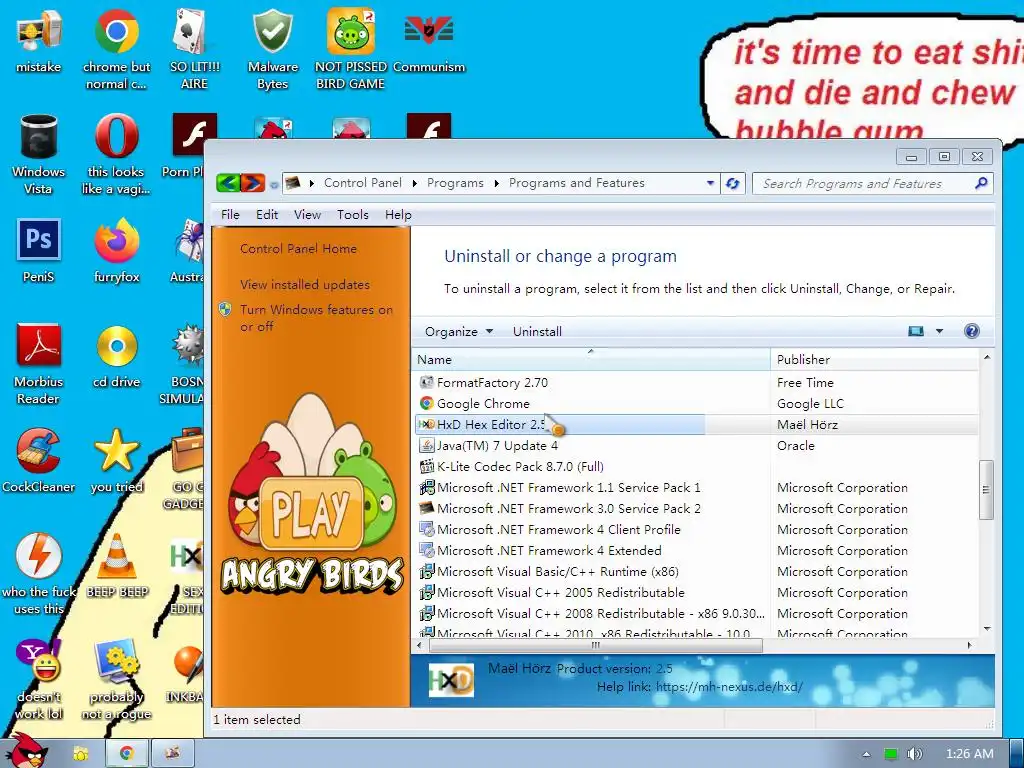Image resolution: width=1024 pixels, height=768 pixels.
Task: Click the Uninstall toolbar button
Action: (x=537, y=332)
